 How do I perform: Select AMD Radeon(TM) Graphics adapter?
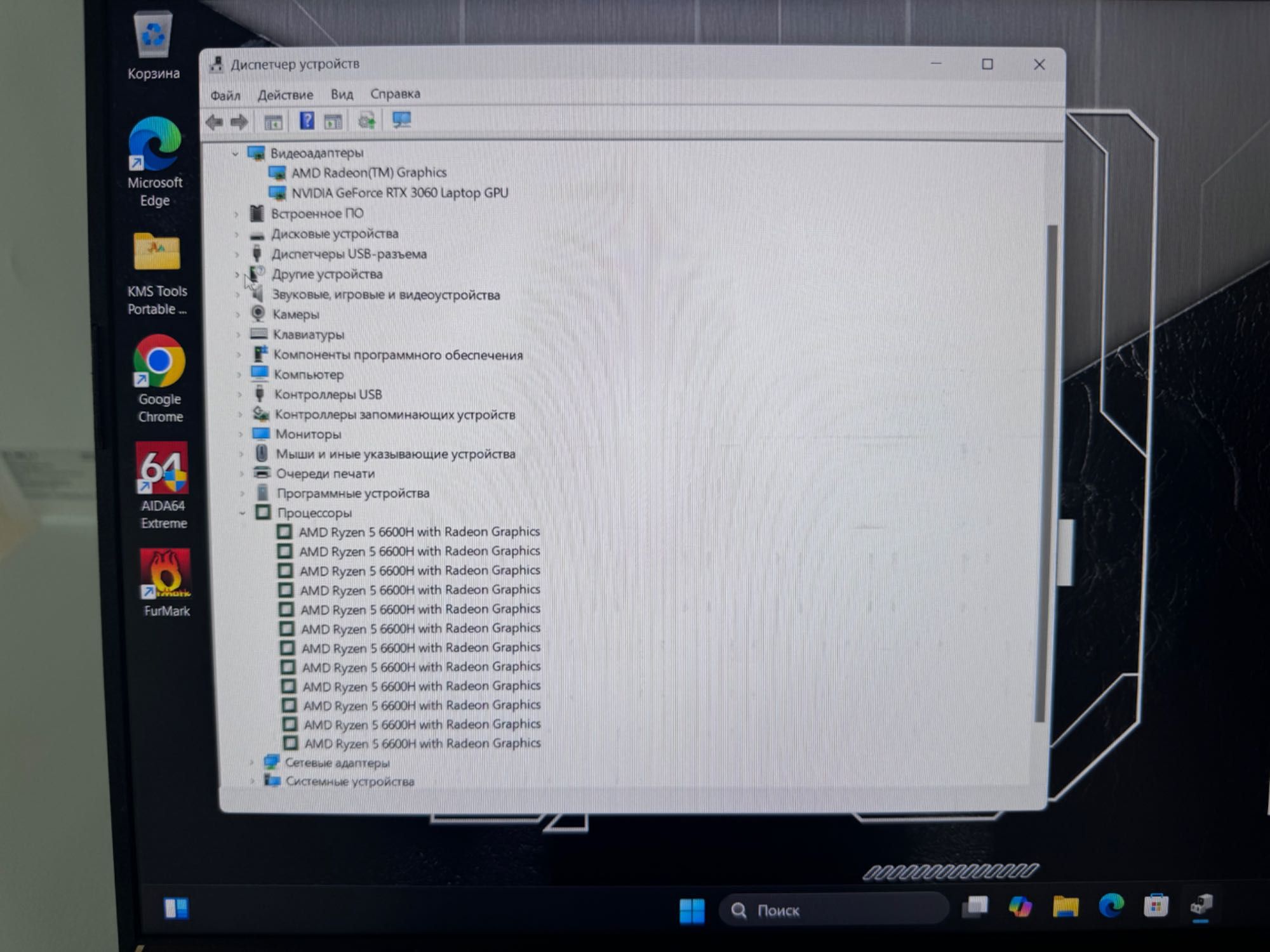point(368,173)
